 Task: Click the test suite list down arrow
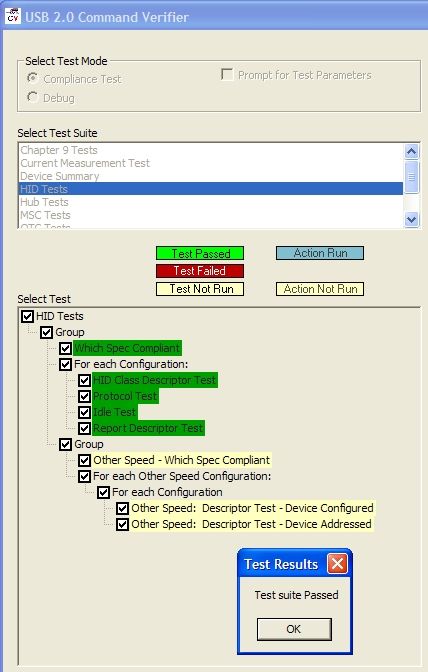pos(411,219)
